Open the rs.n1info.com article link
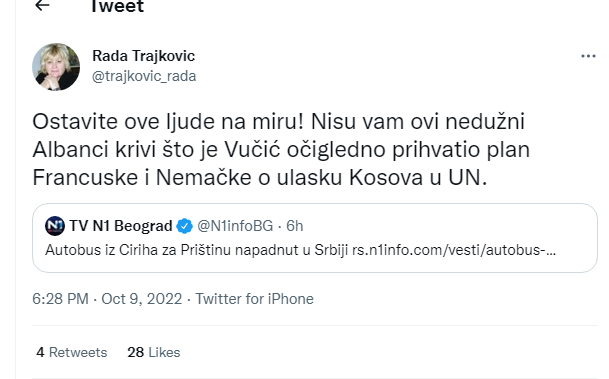The width and height of the screenshot is (609, 379). [x=454, y=250]
